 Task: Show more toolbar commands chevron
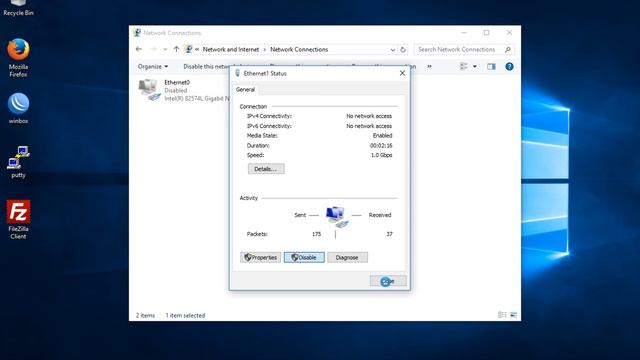pos(429,67)
